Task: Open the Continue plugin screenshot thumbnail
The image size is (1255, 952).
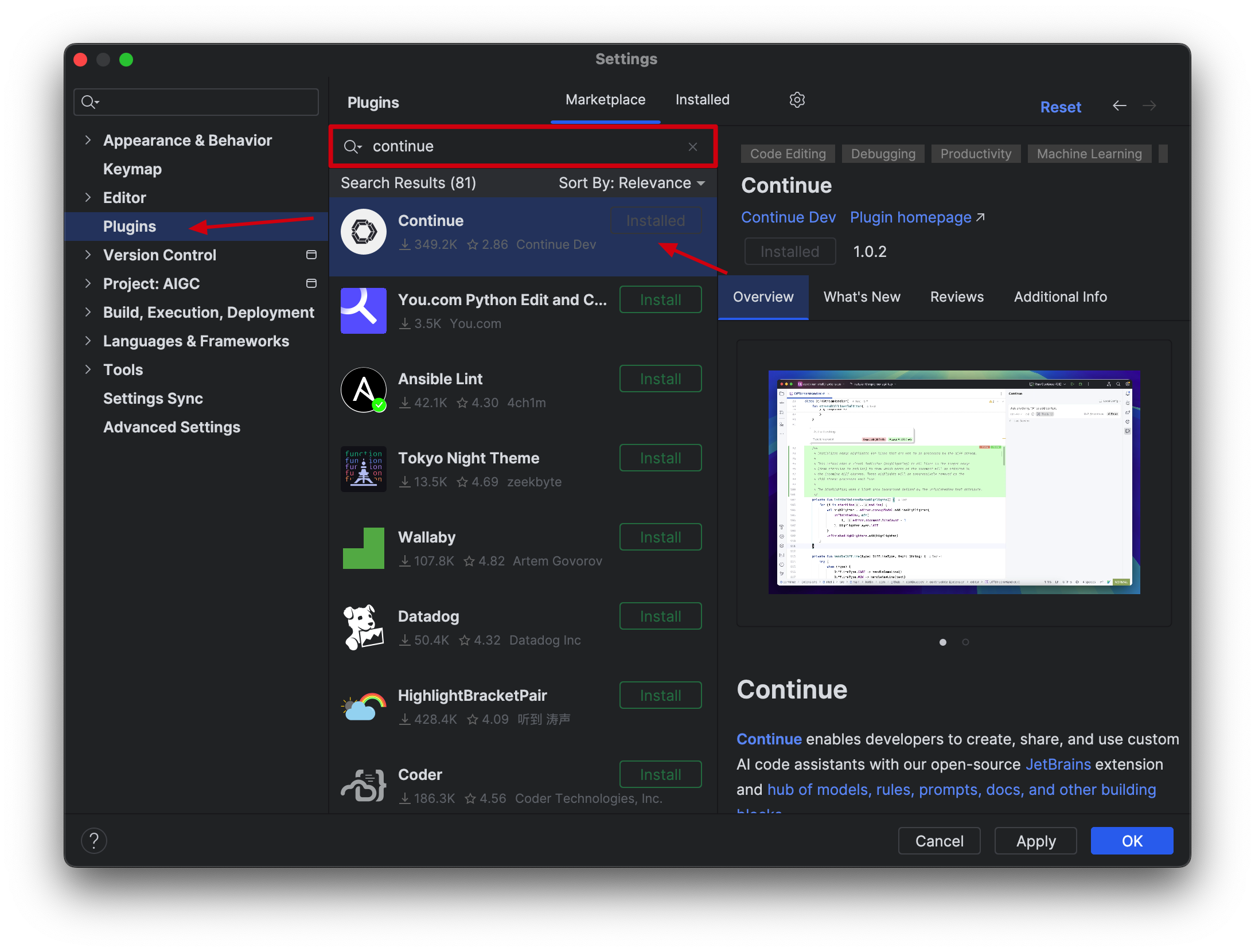Action: point(953,482)
